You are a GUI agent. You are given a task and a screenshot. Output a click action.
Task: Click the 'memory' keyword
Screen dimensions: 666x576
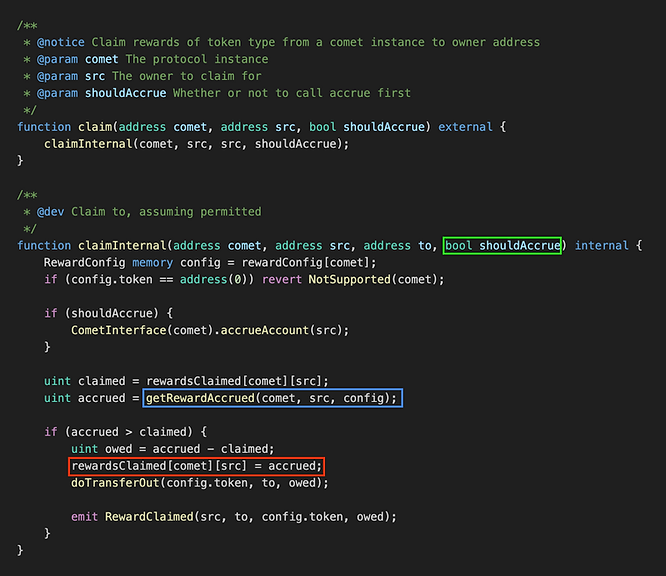tap(152, 263)
